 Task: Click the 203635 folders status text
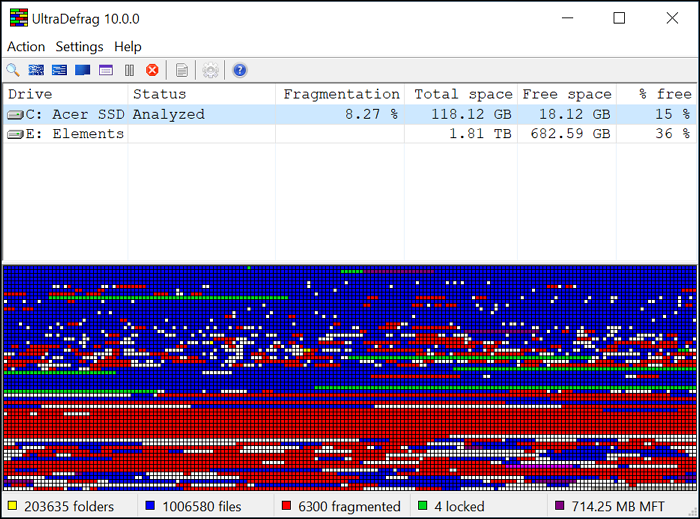pyautogui.click(x=69, y=507)
